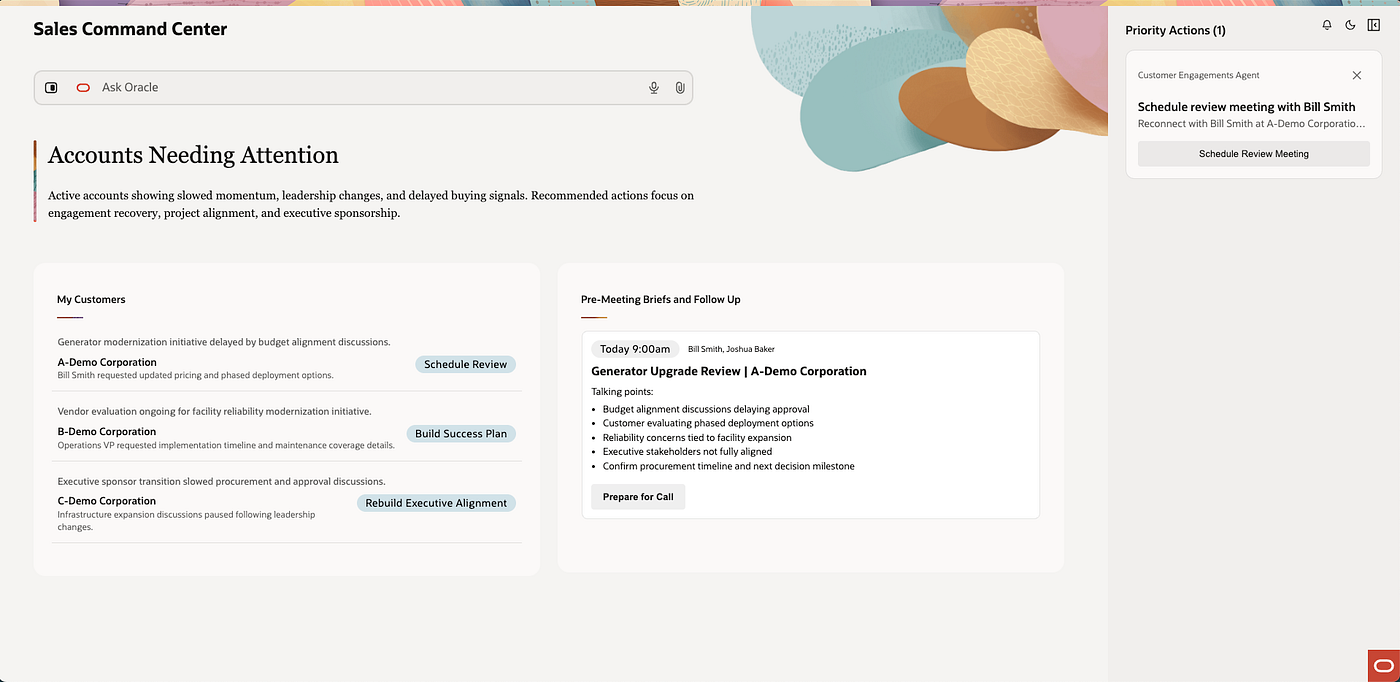Select the Today 9:00am meeting time chip
This screenshot has height=682, width=1400.
pos(635,349)
